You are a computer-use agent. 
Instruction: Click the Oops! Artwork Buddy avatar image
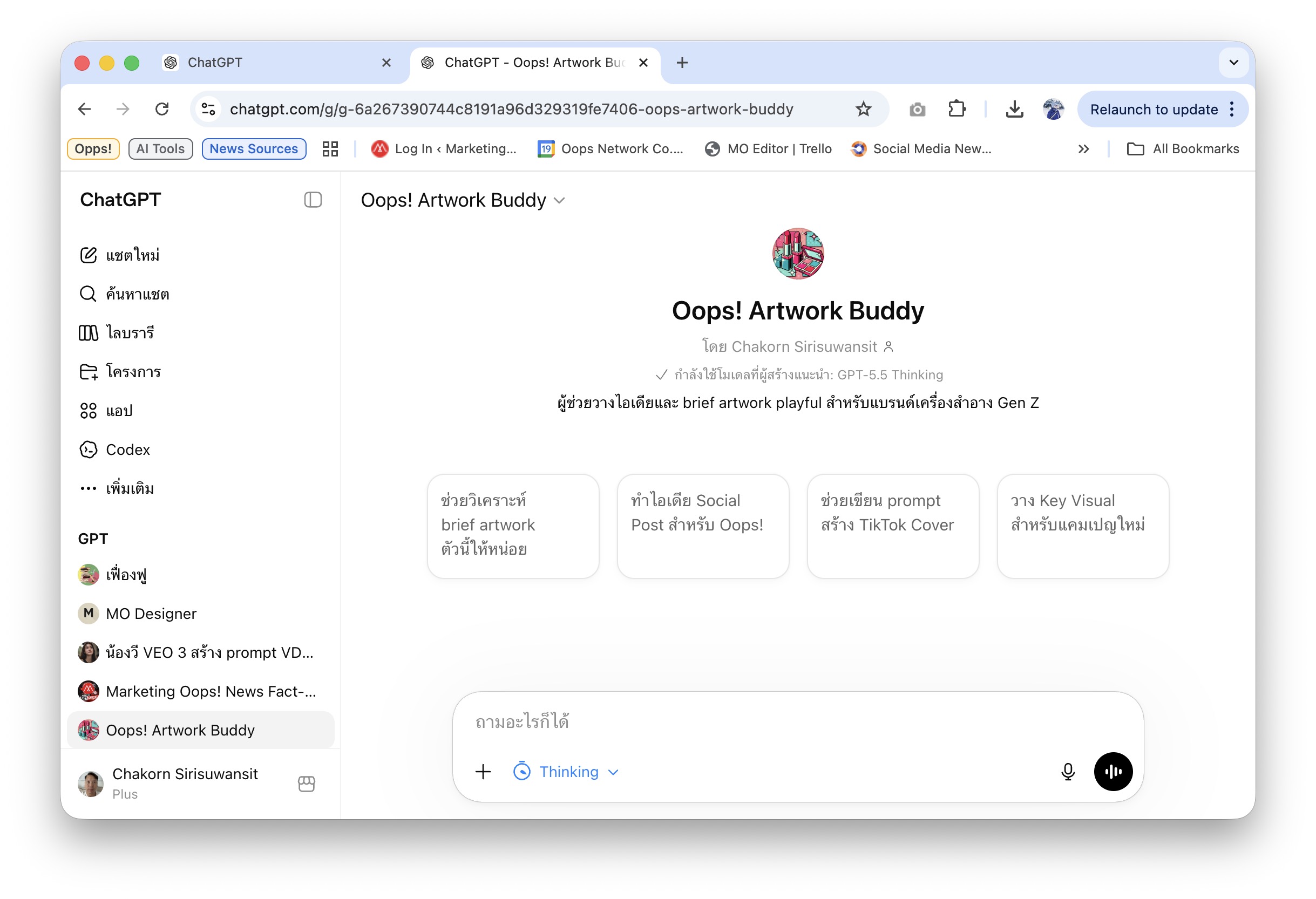click(x=798, y=254)
